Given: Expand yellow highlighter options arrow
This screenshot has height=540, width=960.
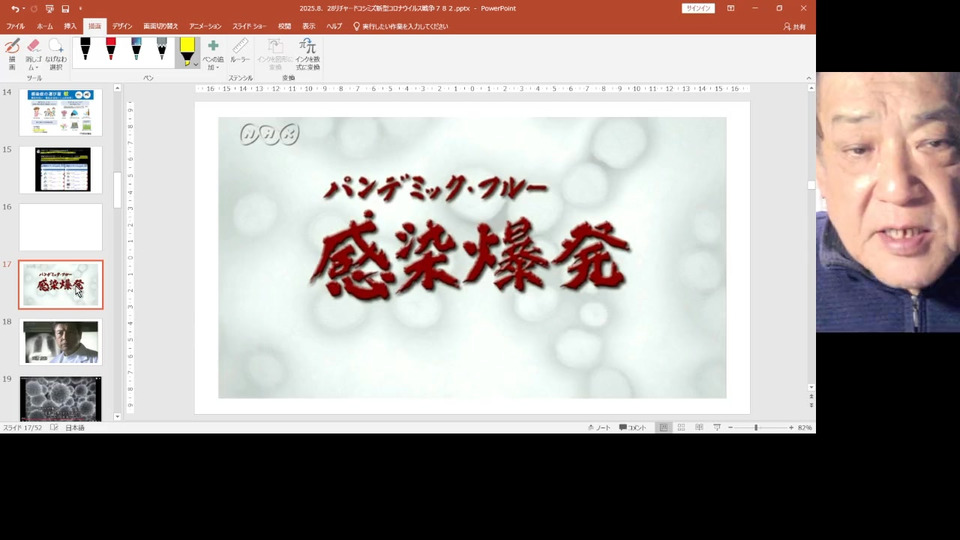Looking at the screenshot, I should click(196, 64).
